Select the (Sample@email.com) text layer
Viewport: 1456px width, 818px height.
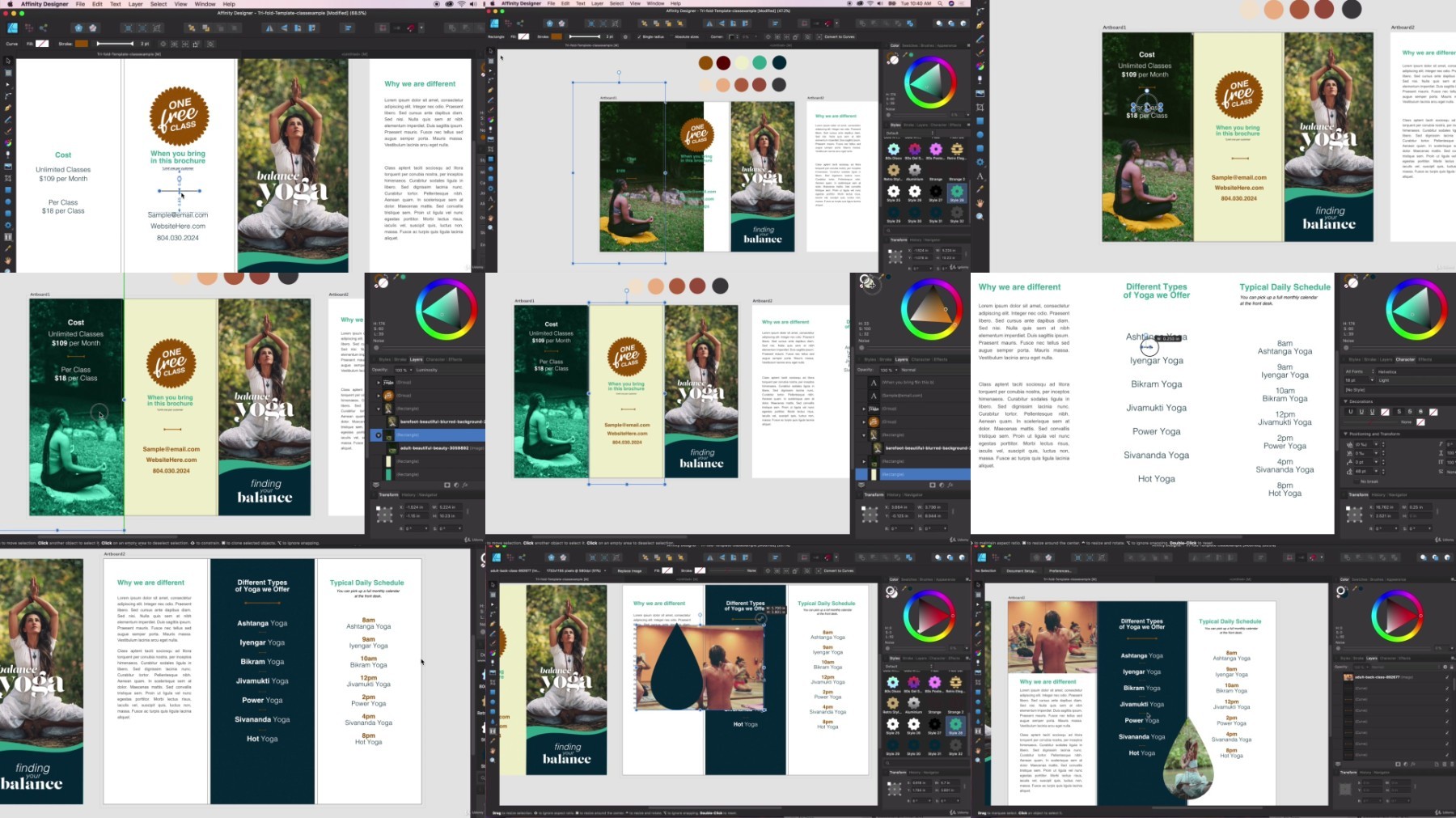[x=914, y=396]
